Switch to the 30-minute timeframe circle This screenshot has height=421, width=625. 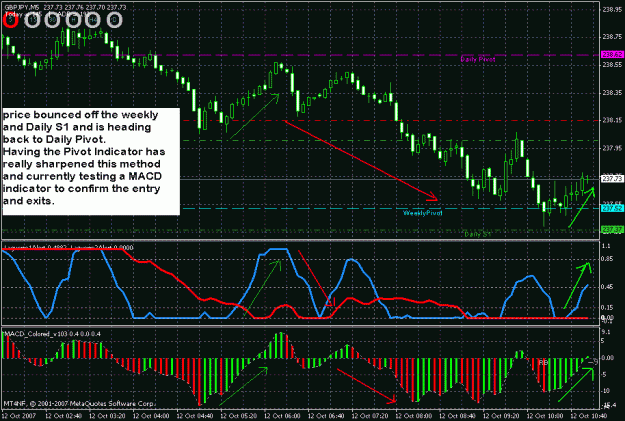[52, 20]
